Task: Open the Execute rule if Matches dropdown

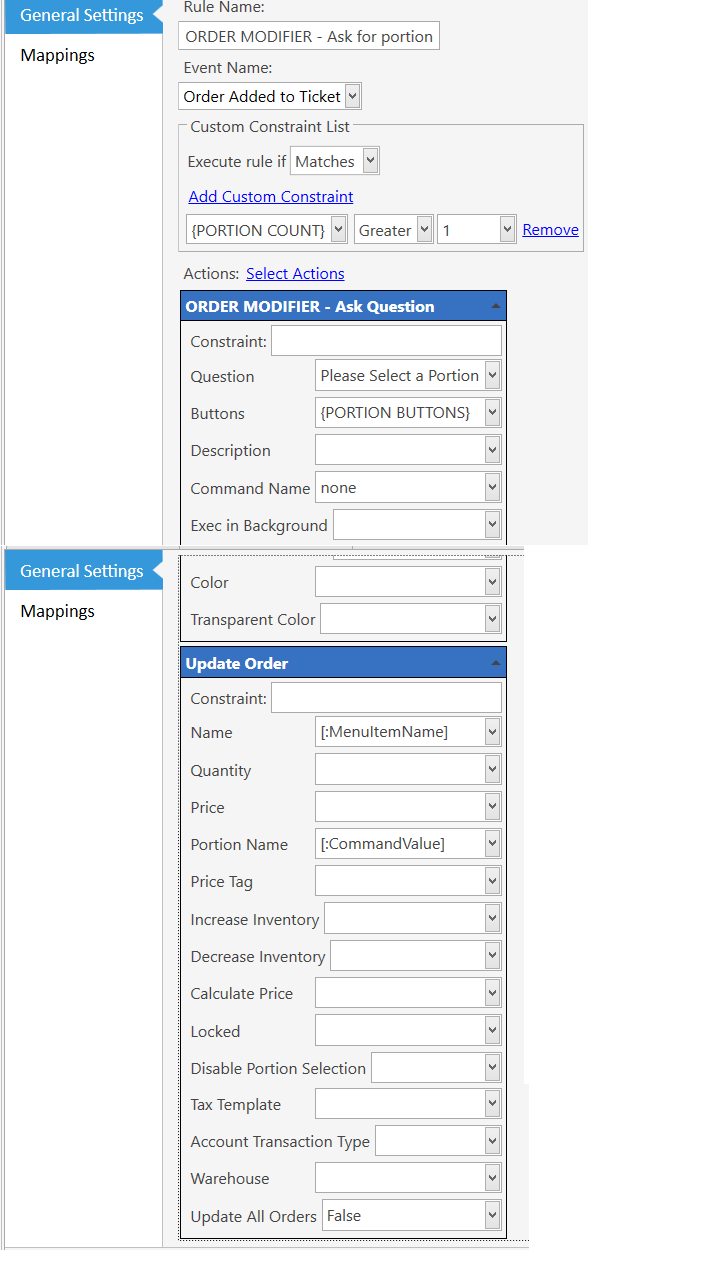Action: pos(368,160)
